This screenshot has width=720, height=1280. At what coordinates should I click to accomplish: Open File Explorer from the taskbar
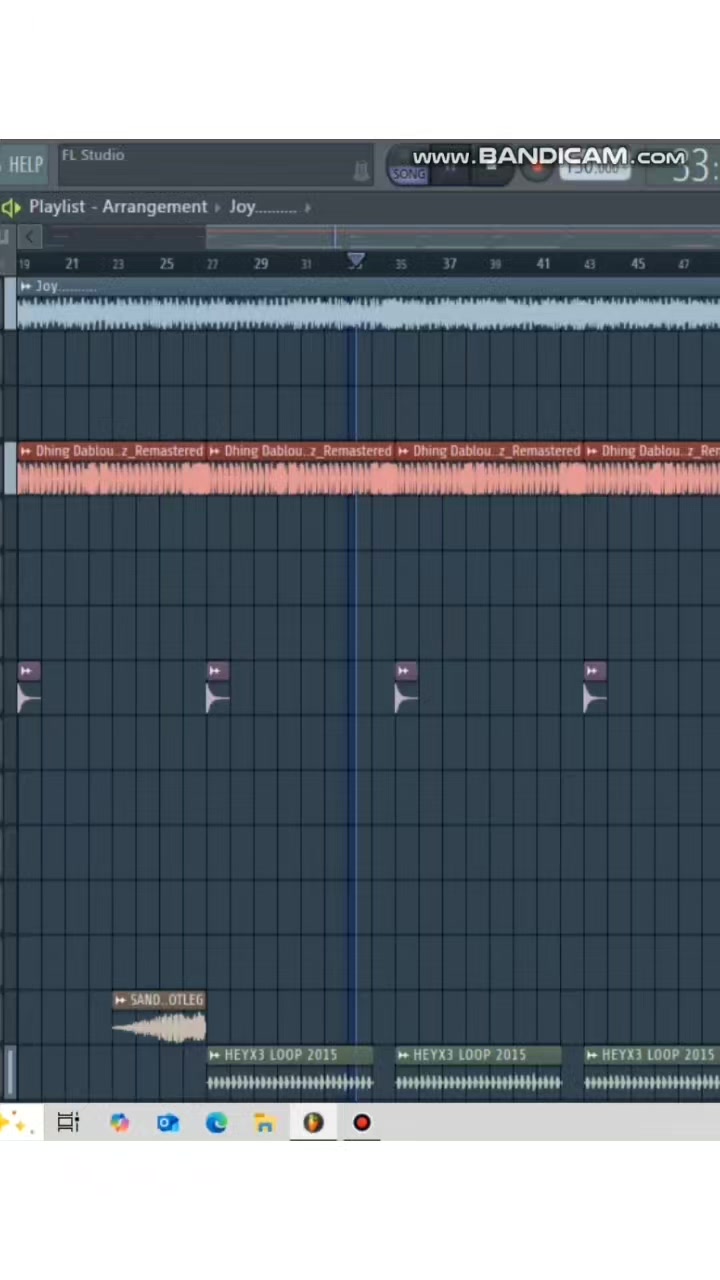pos(264,1123)
